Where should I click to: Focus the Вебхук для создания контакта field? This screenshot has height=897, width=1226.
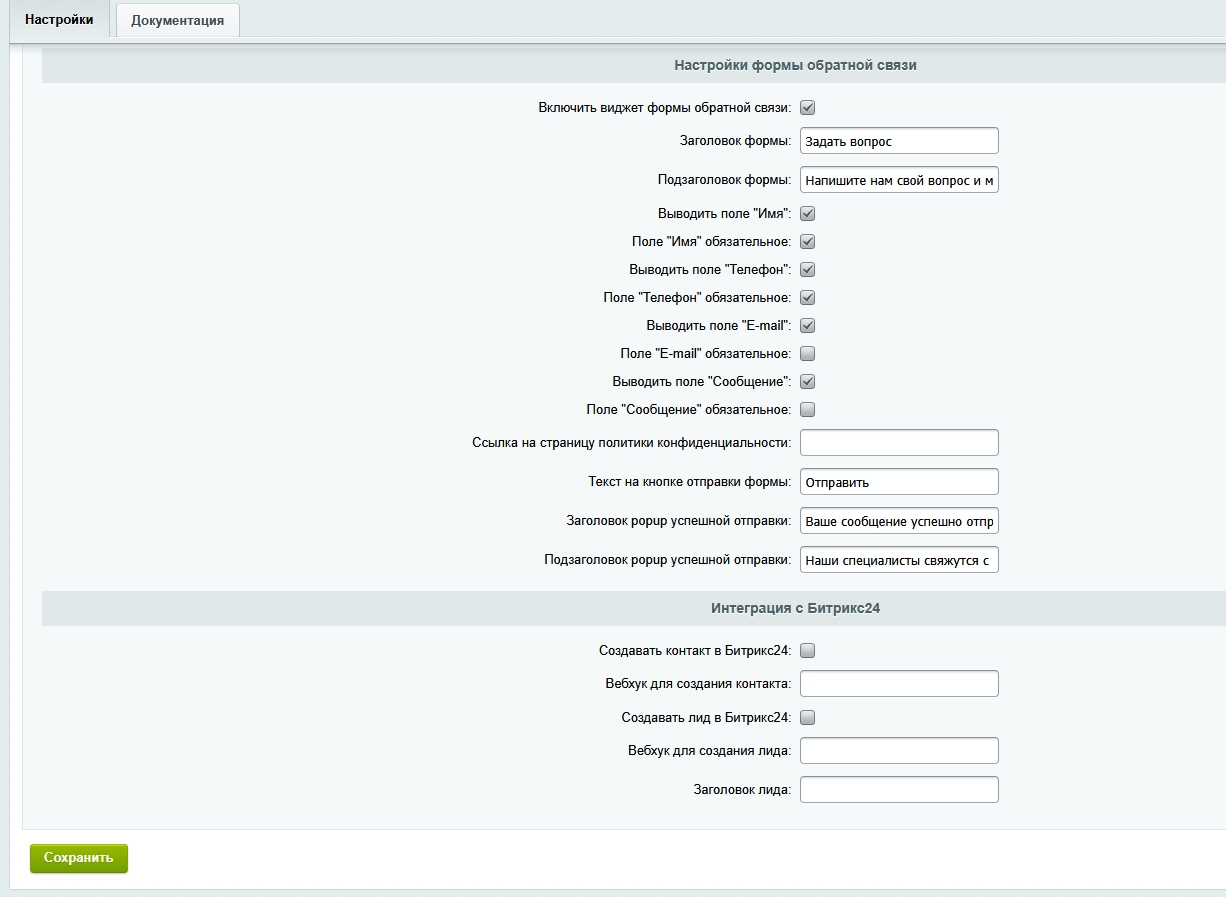click(899, 684)
